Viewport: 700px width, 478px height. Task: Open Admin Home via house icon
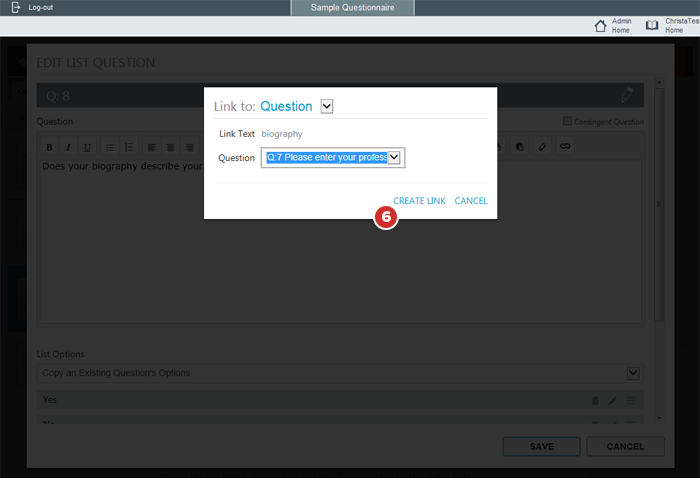[x=601, y=26]
